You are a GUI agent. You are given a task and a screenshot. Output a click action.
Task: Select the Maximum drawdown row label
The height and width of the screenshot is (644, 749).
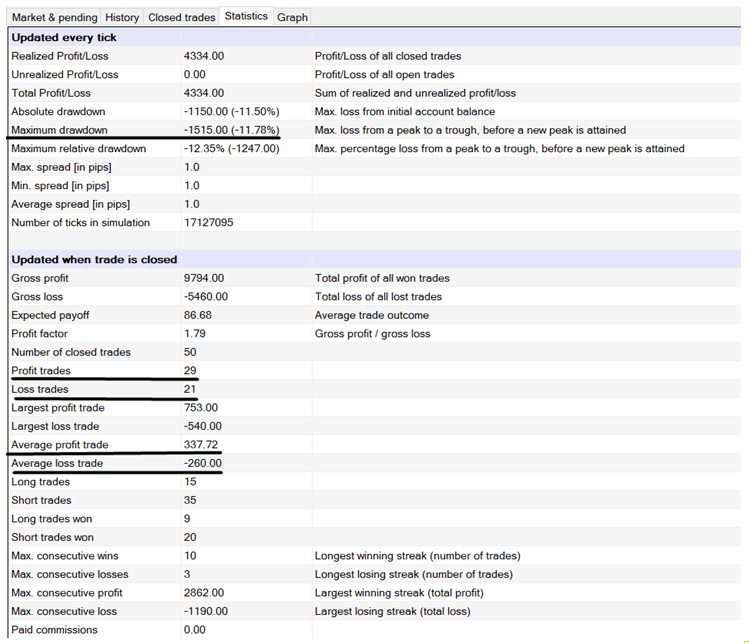click(59, 130)
